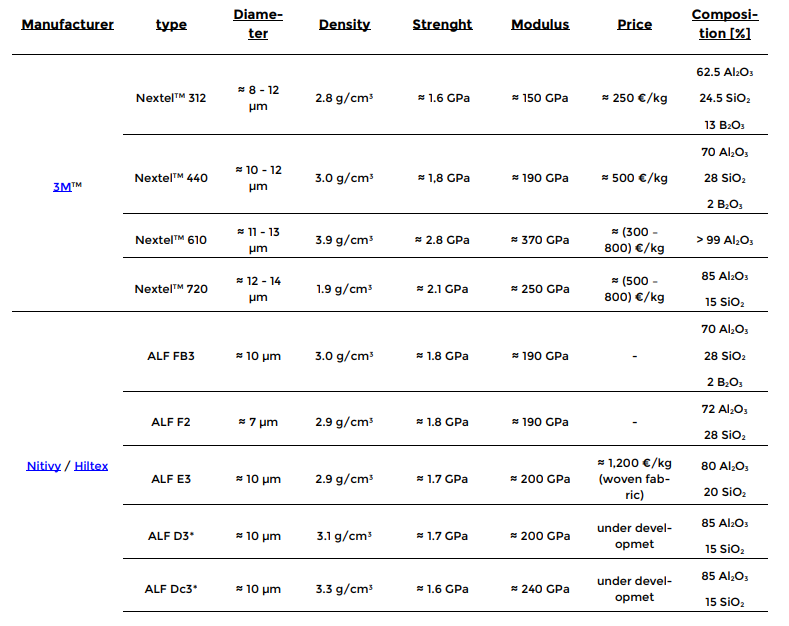The image size is (789, 626).
Task: Click the '> 99 Al₂O₃' composition value
Action: pyautogui.click(x=725, y=240)
